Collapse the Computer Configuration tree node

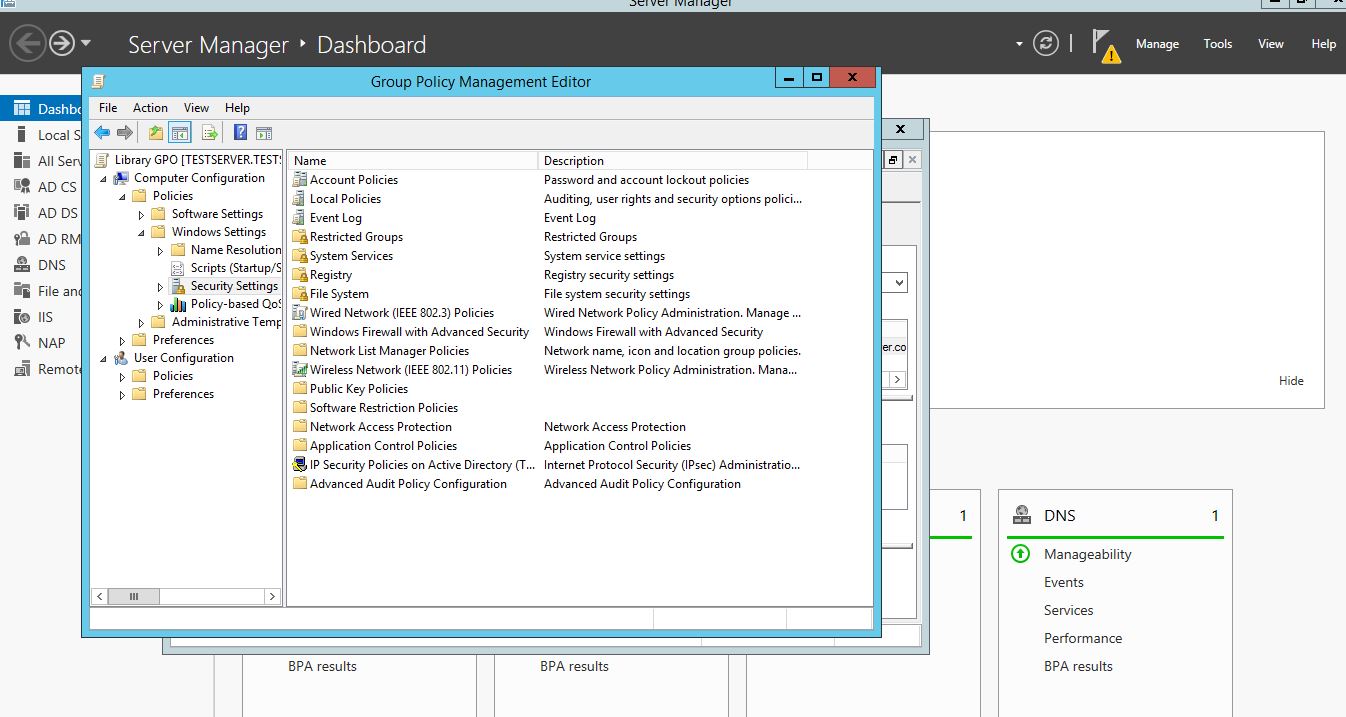[x=104, y=178]
